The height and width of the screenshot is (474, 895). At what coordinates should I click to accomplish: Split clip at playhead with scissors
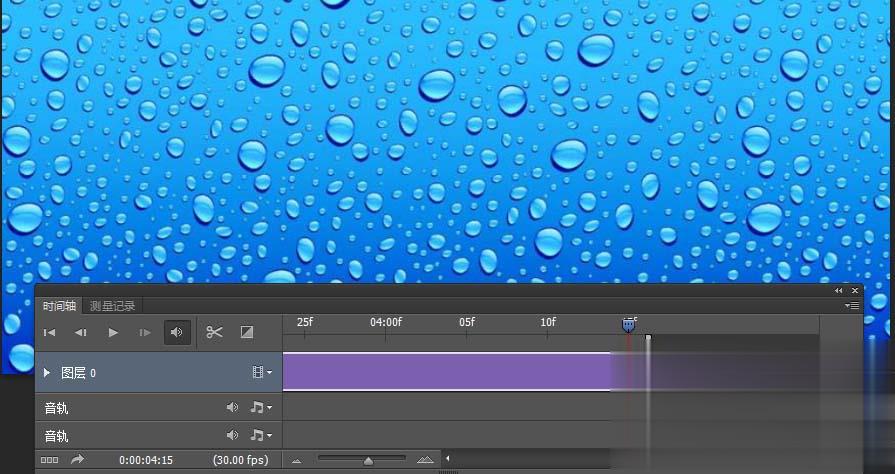tap(214, 332)
